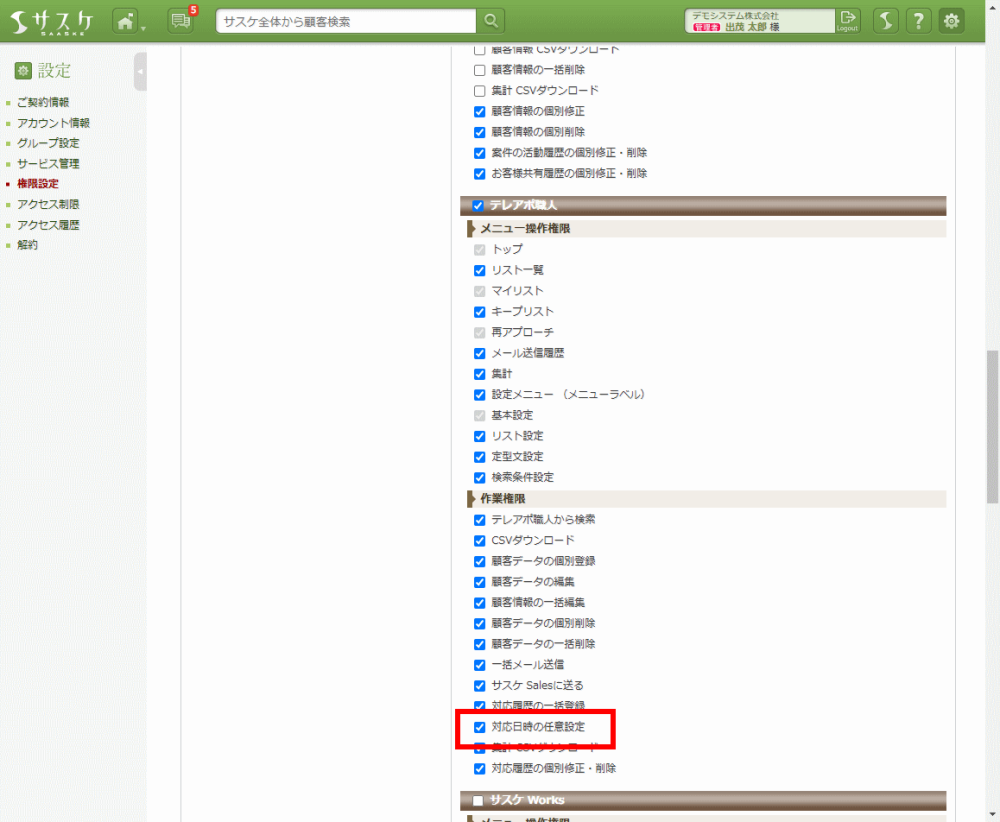Open the settings gear icon in header
Image resolution: width=1000 pixels, height=822 pixels.
point(952,21)
